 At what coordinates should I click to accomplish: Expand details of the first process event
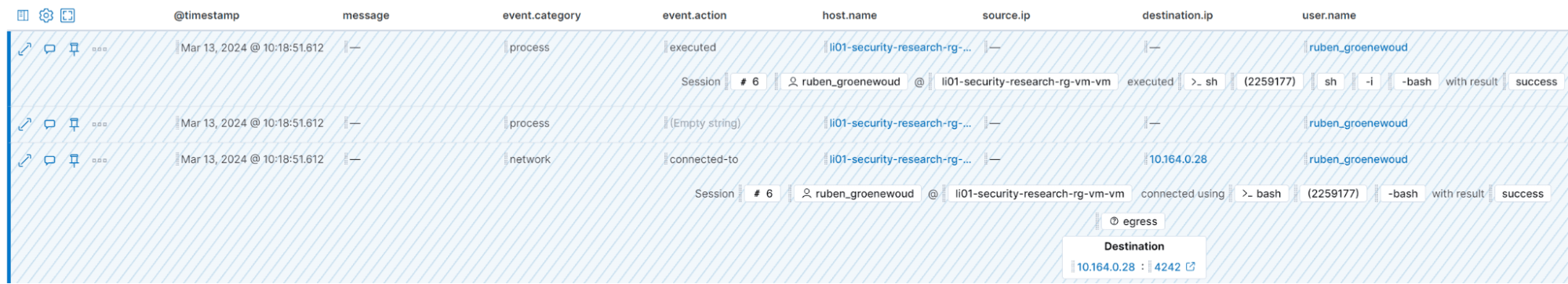point(24,49)
